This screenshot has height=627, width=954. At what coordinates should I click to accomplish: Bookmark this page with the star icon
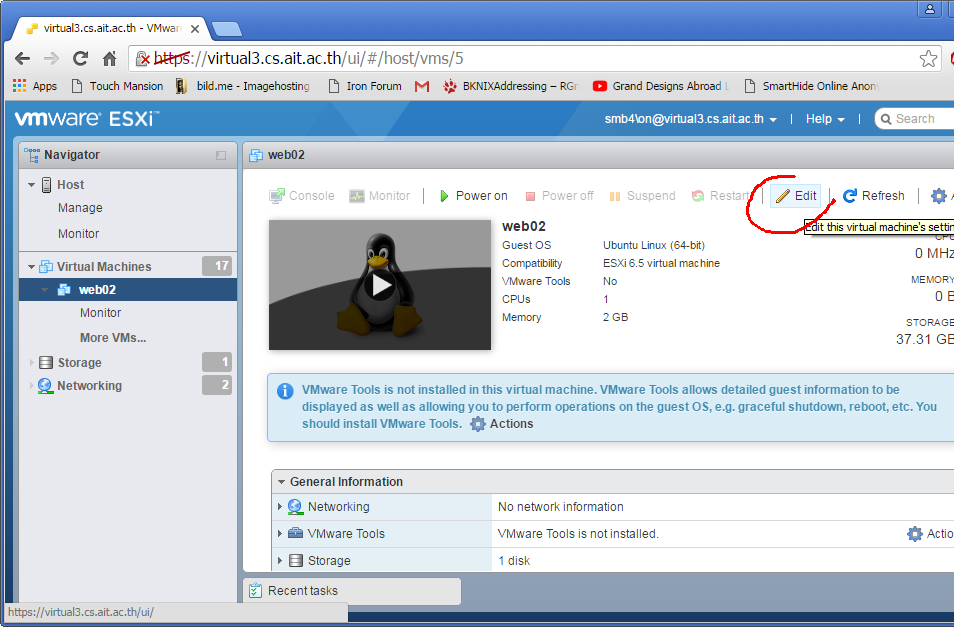[928, 59]
